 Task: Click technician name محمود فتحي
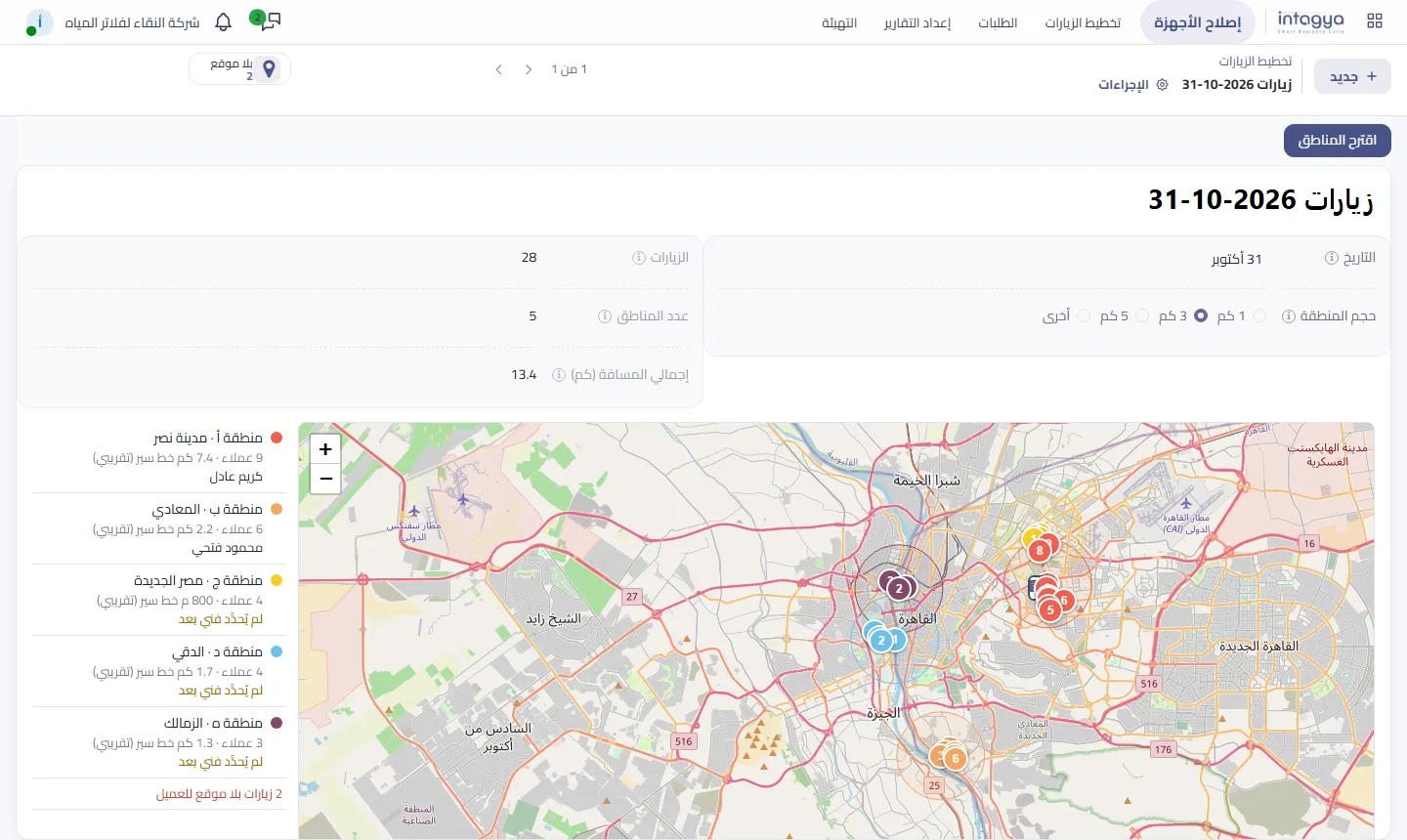pos(228,548)
